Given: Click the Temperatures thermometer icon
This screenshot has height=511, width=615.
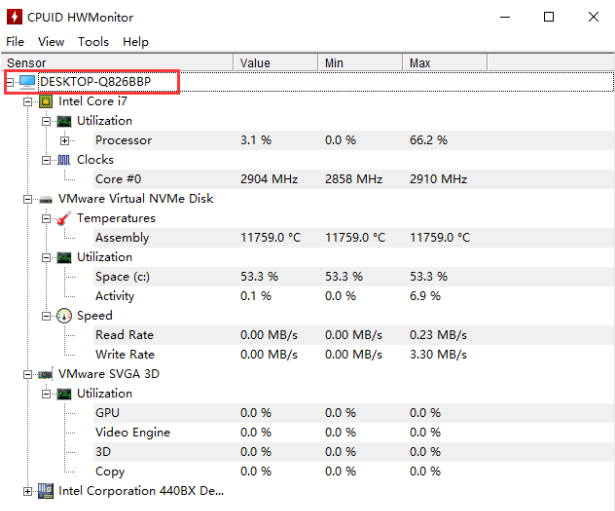Looking at the screenshot, I should (x=64, y=218).
